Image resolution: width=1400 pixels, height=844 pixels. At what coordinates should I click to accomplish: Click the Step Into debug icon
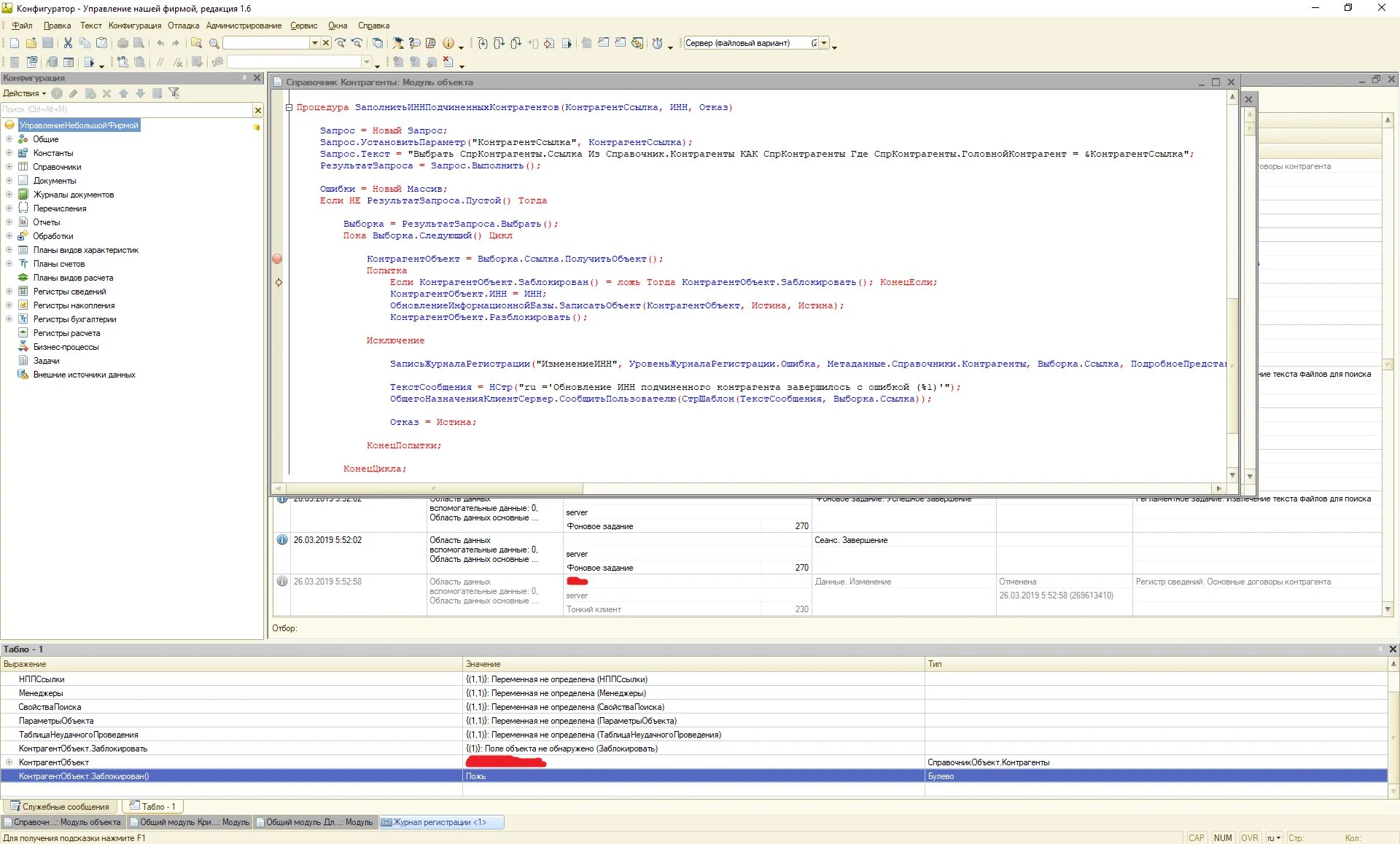482,43
